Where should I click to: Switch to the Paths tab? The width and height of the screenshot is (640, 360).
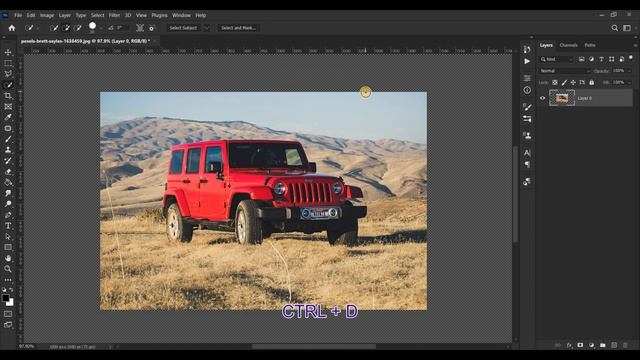(x=590, y=45)
